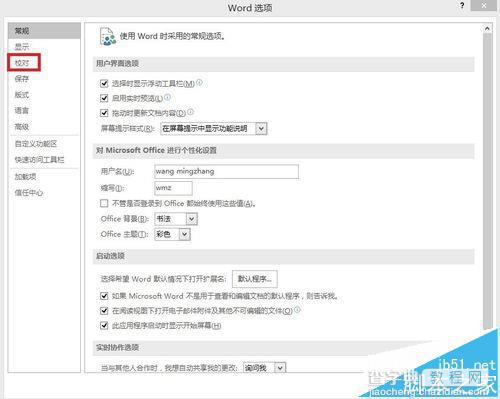The height and width of the screenshot is (399, 500).
Task: Open the 常规 (General) options category
Action: (44, 31)
